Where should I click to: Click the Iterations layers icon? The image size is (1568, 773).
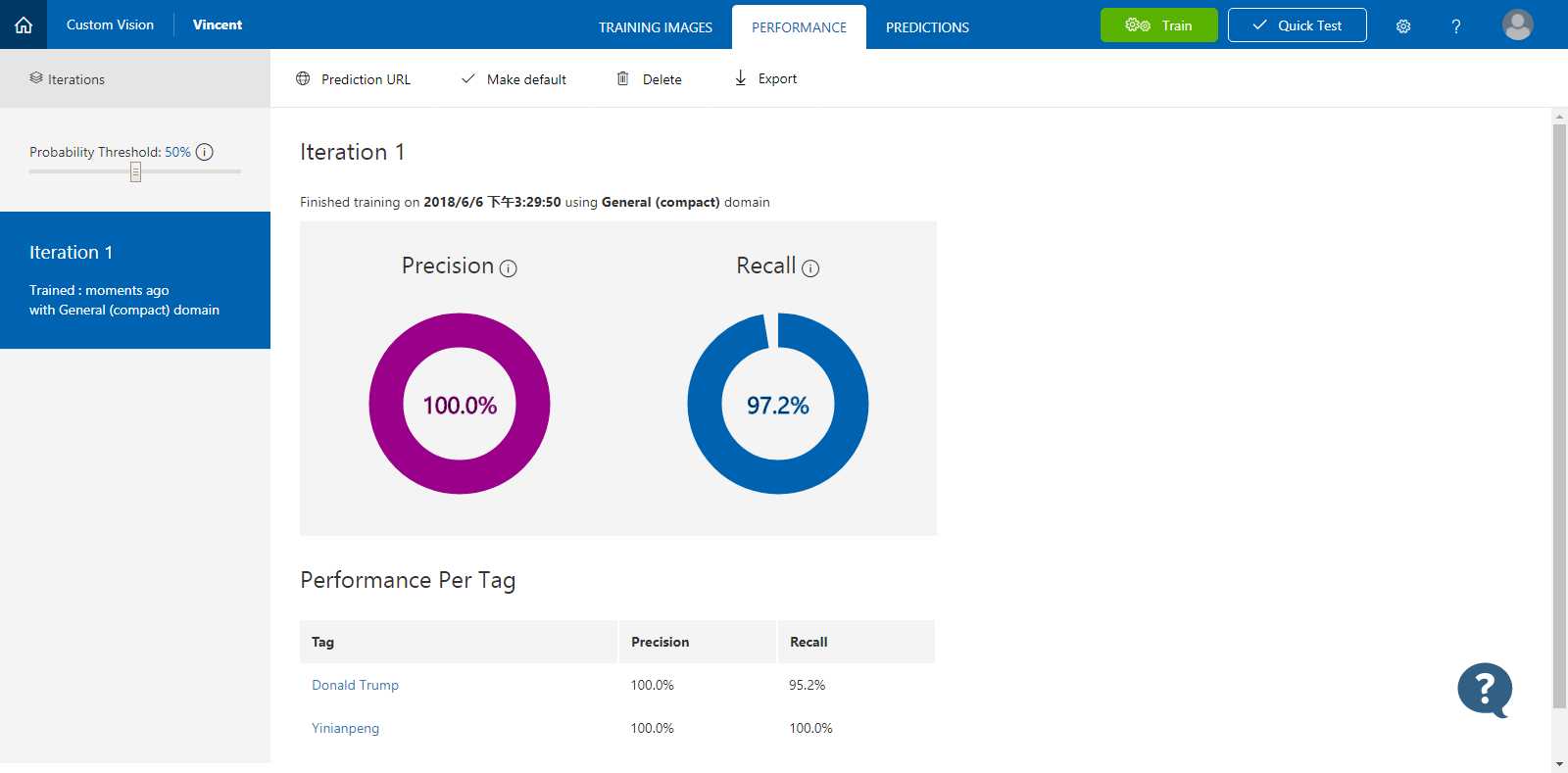tap(36, 78)
